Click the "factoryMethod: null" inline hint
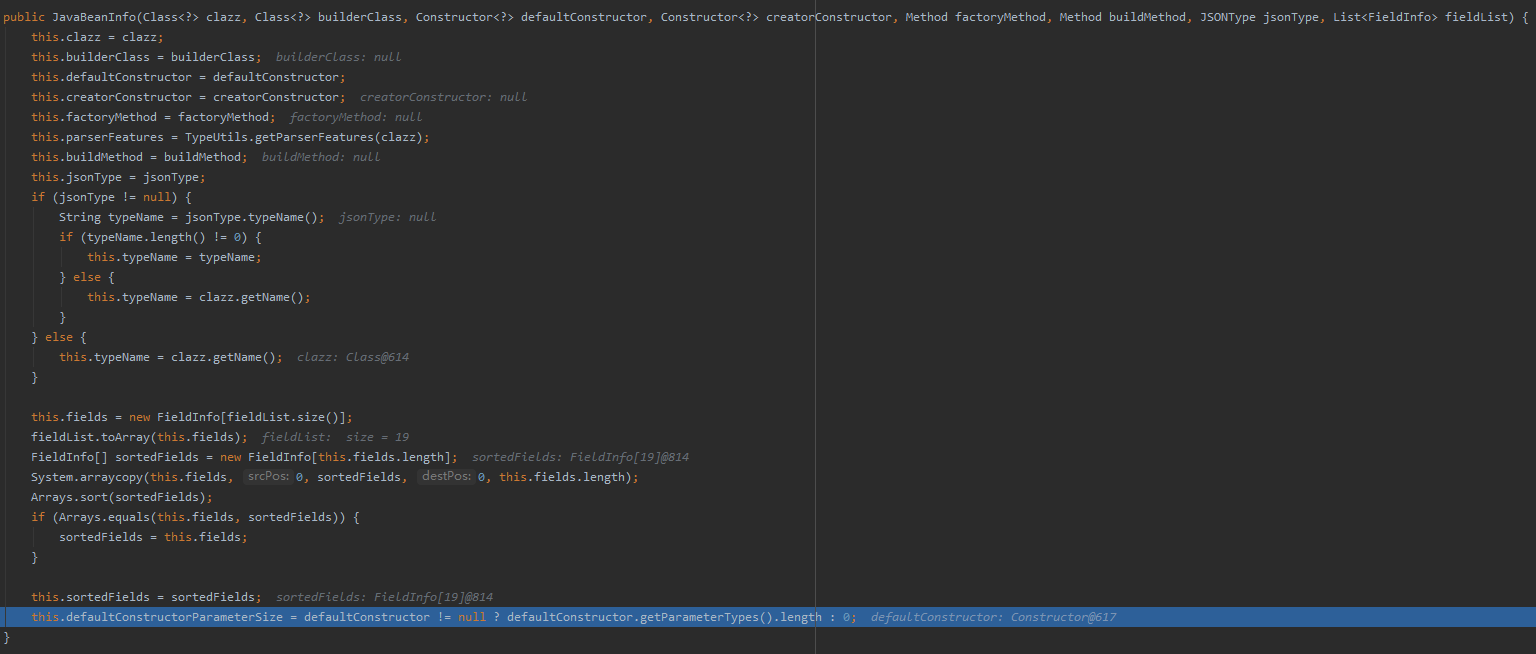The image size is (1536, 654). point(356,117)
